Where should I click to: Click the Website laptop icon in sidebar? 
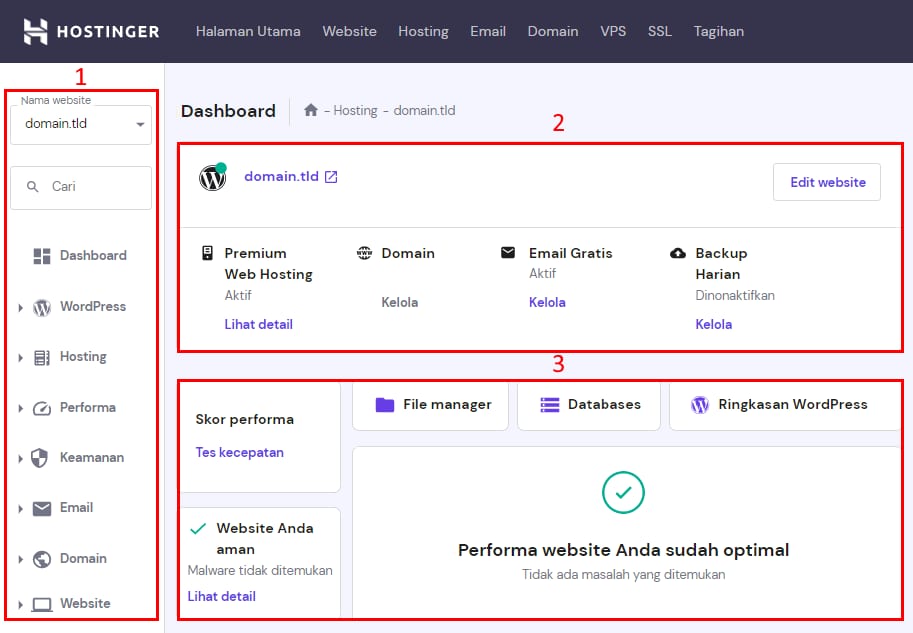point(42,604)
